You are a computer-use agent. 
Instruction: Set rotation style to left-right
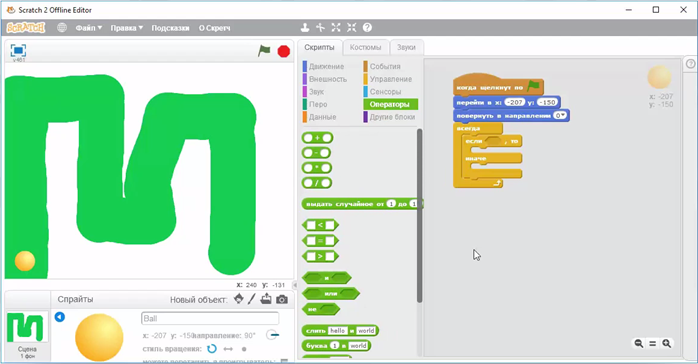point(228,349)
